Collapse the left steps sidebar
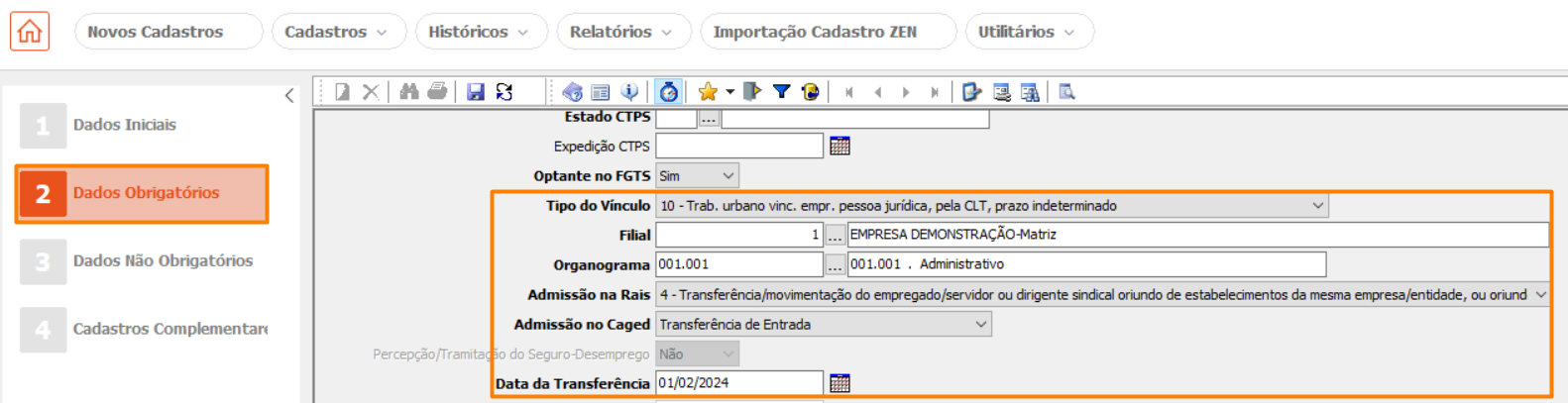The width and height of the screenshot is (1568, 403). pyautogui.click(x=289, y=96)
